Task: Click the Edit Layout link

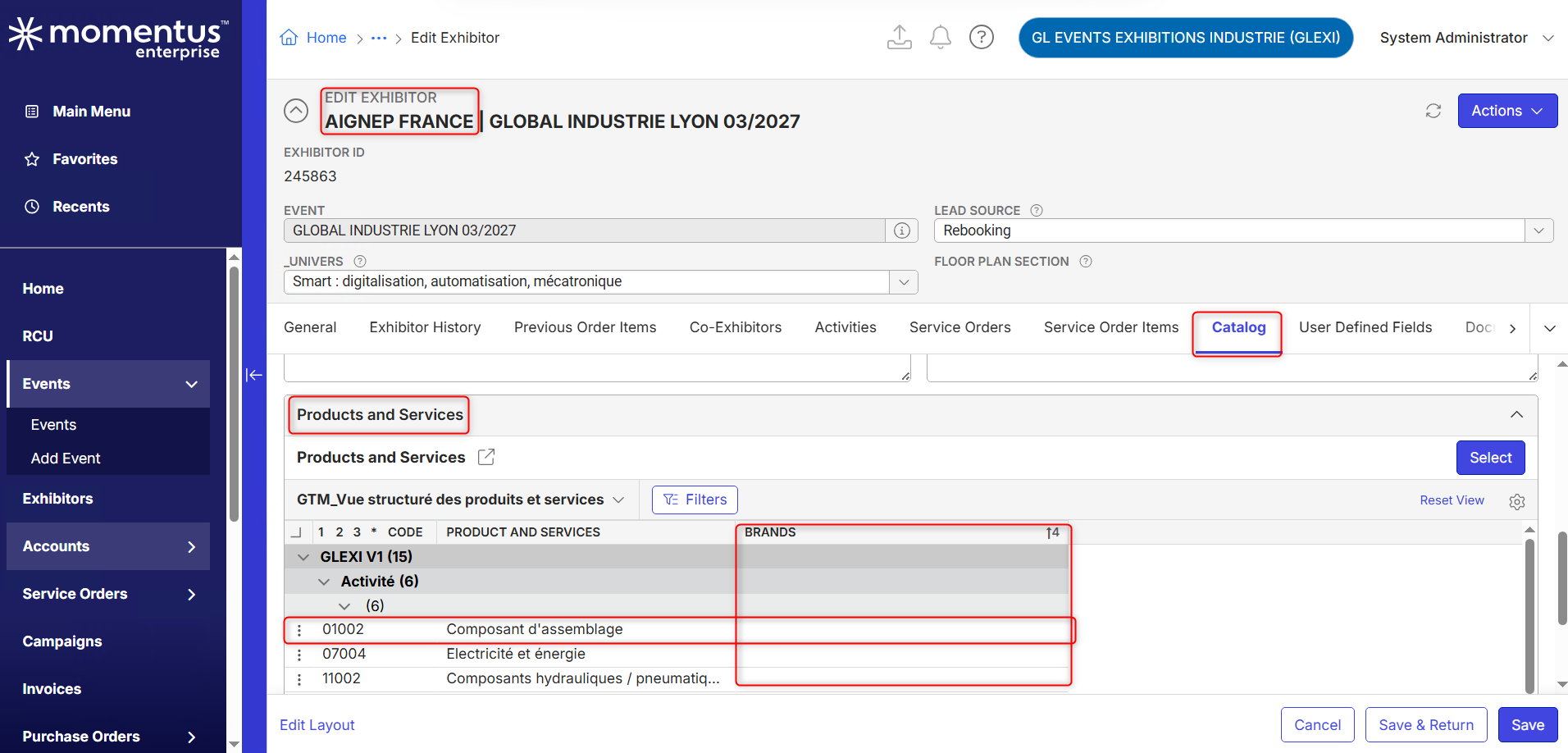Action: coord(317,725)
